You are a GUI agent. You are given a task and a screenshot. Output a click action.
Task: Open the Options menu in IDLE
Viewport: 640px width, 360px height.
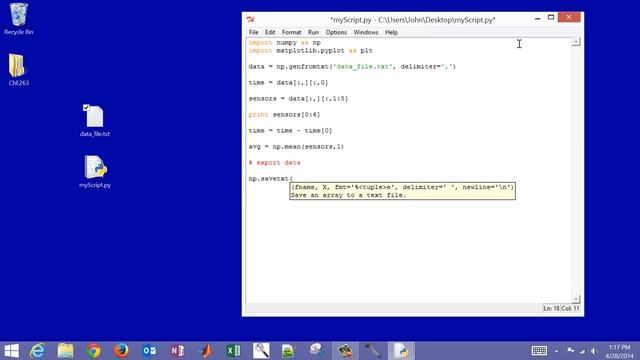pos(336,32)
